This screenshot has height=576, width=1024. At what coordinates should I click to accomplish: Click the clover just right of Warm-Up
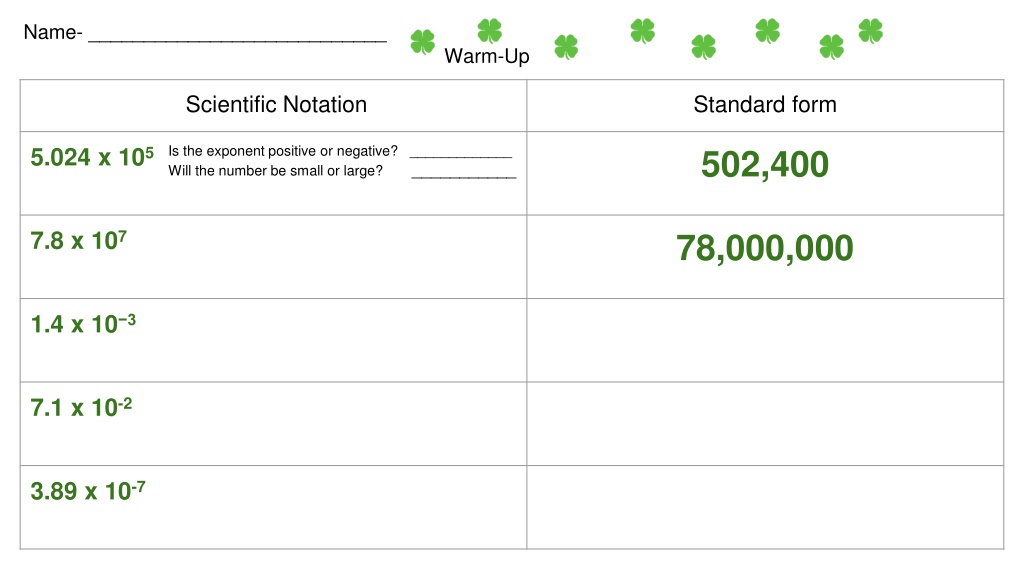point(566,47)
